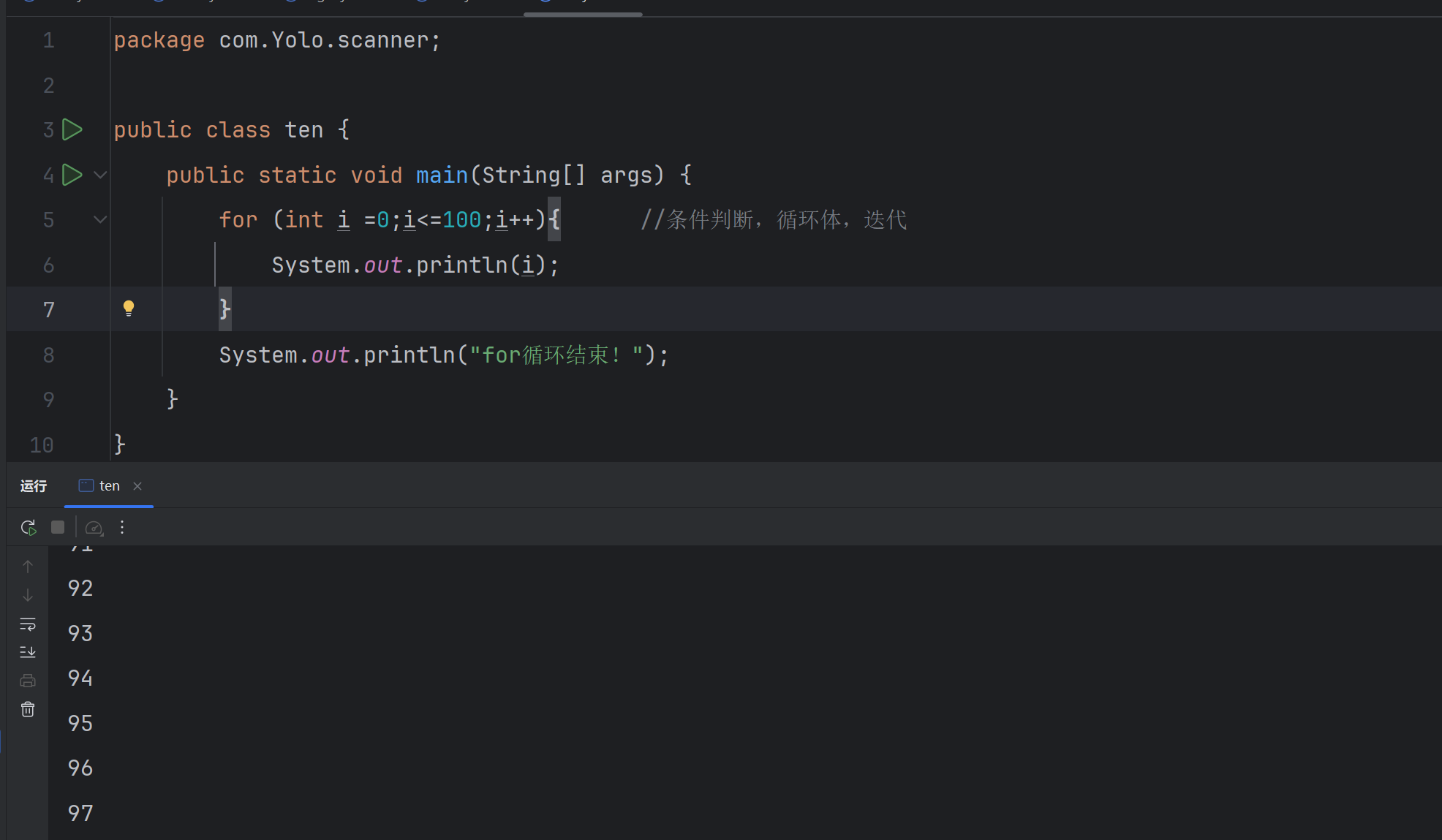1442x840 pixels.
Task: Click line number 1 in the gutter
Action: [49, 40]
